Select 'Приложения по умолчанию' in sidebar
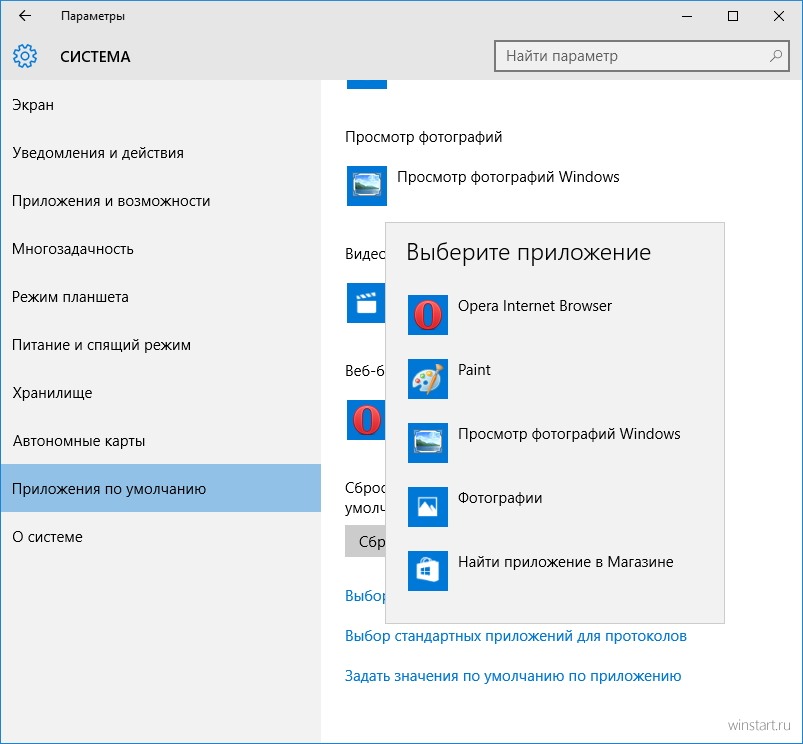 coord(161,488)
